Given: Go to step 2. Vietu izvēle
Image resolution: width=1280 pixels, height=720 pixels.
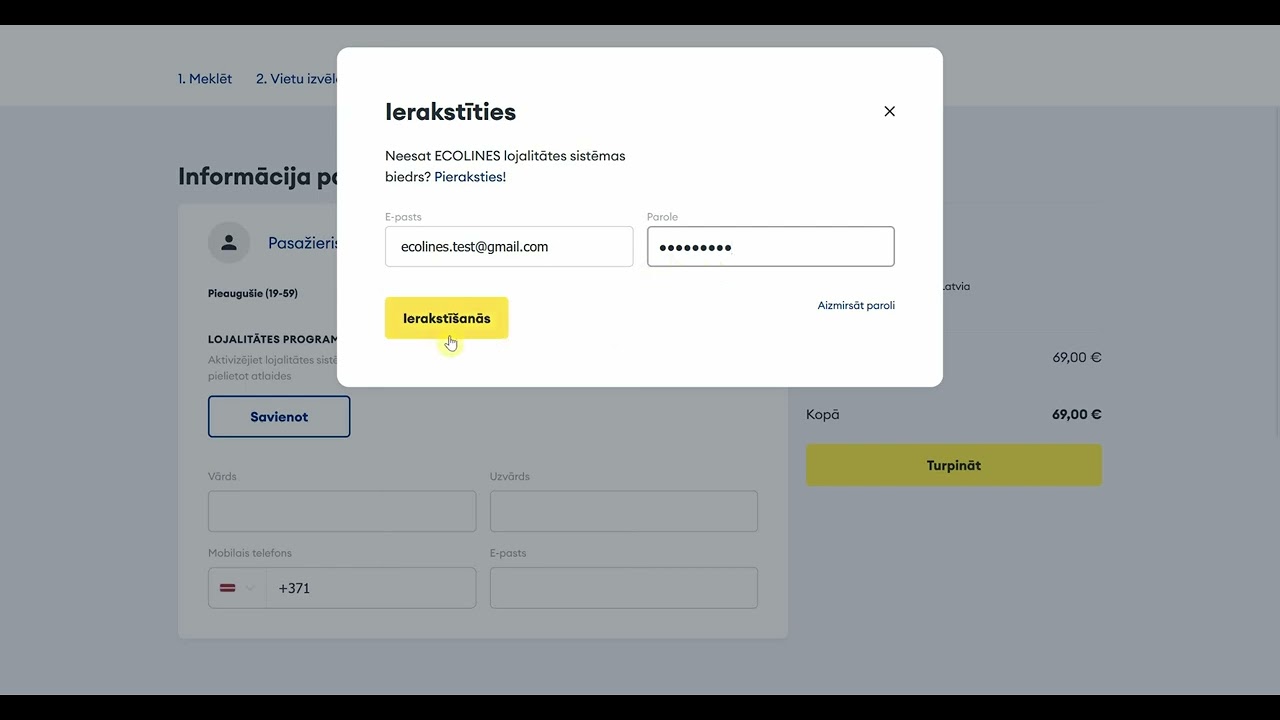Looking at the screenshot, I should (x=297, y=79).
